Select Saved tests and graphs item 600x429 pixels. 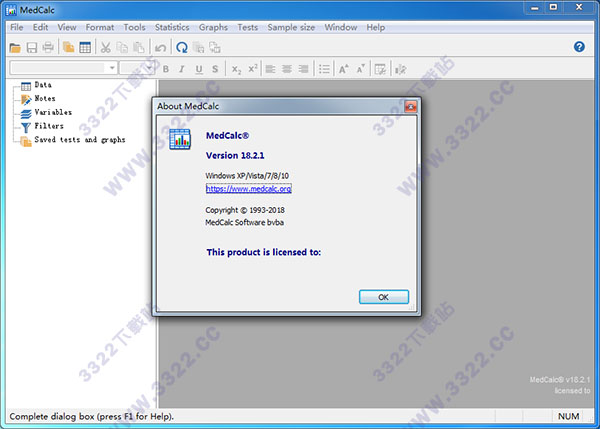click(80, 140)
